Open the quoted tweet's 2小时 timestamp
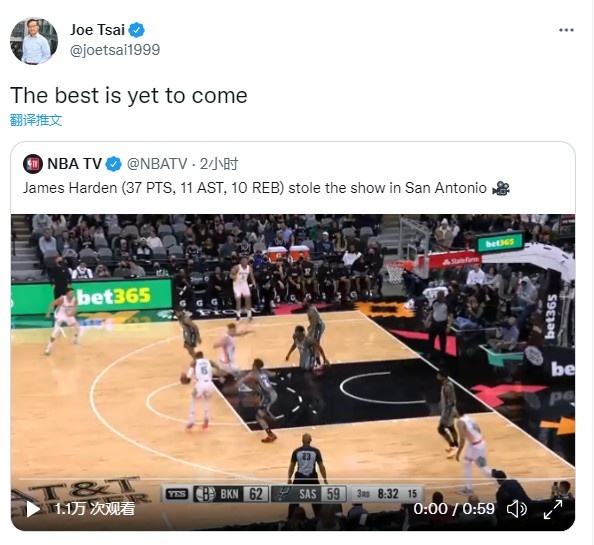The image size is (594, 545). [x=219, y=164]
